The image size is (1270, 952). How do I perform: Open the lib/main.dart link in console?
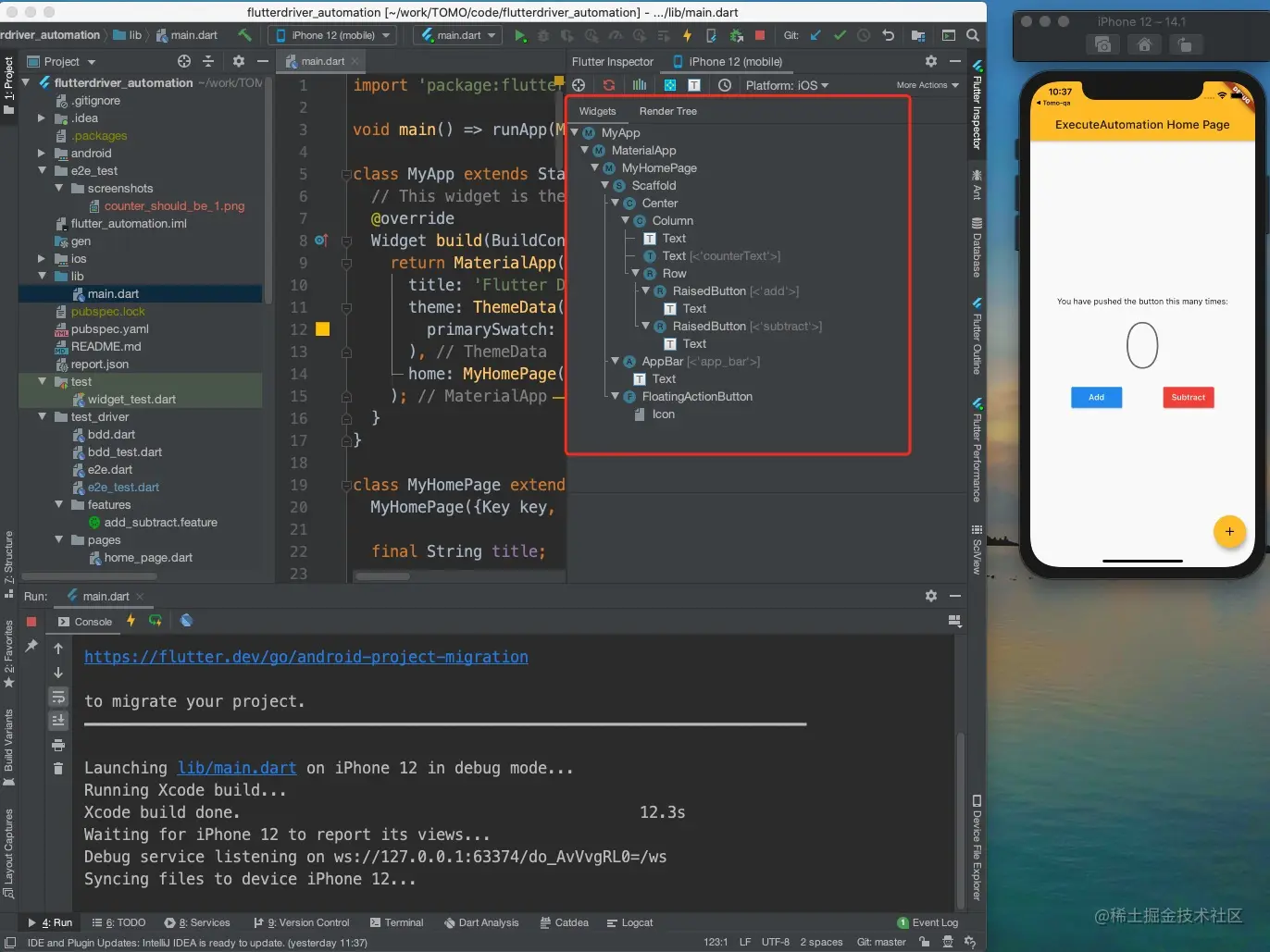[237, 768]
